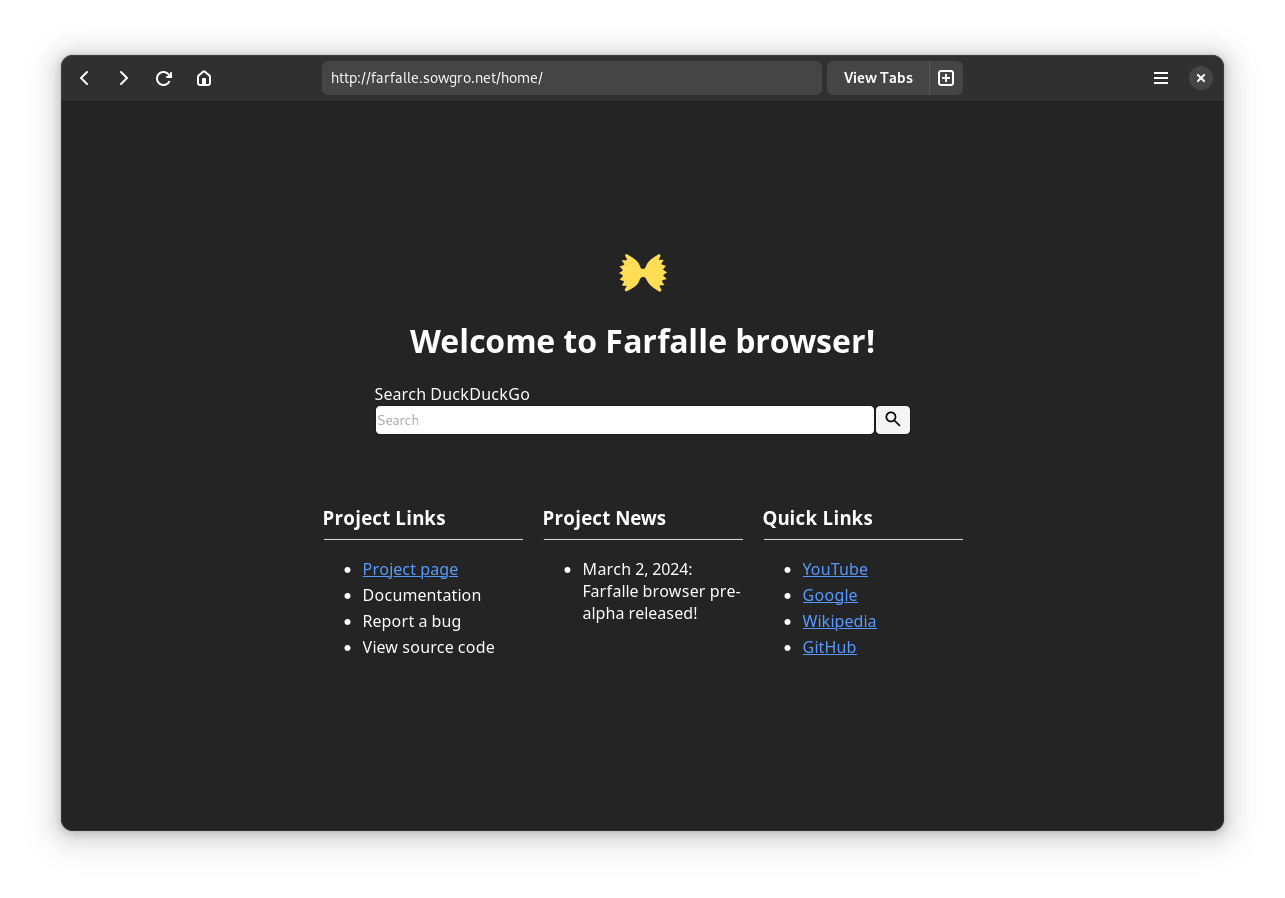1285x898 pixels.
Task: Click the View Tabs button
Action: click(878, 78)
